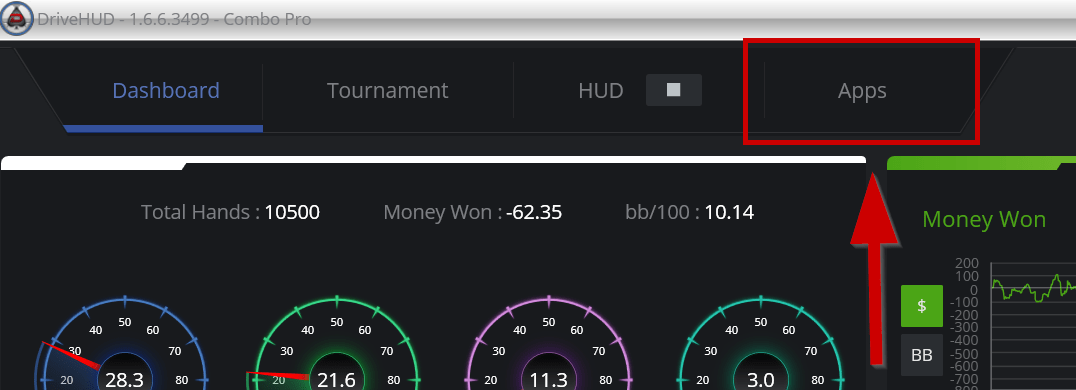Click the red needle on green gauge
This screenshot has width=1076, height=390.
278,375
